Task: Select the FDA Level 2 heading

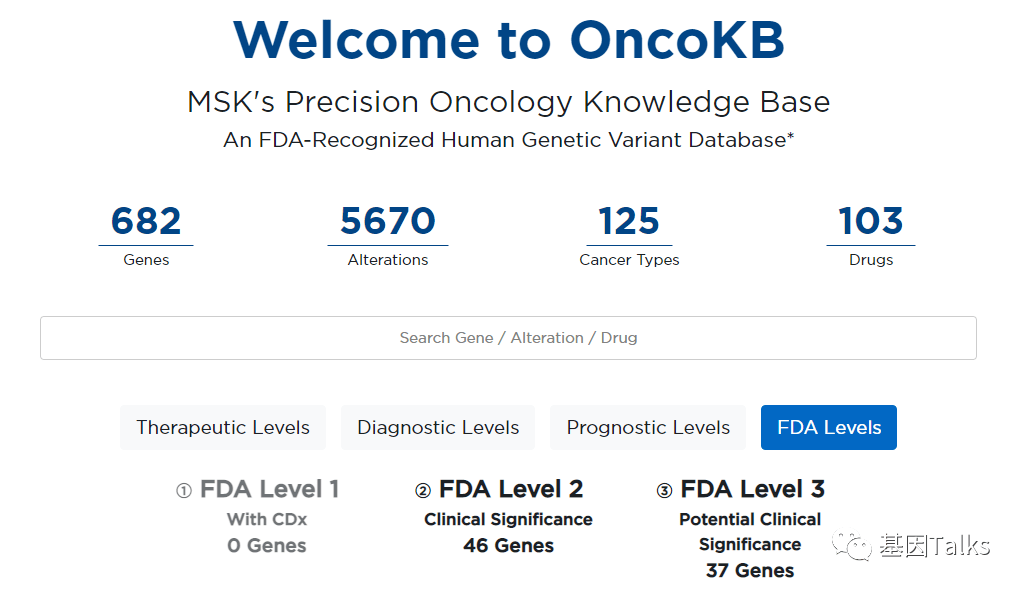Action: click(511, 489)
